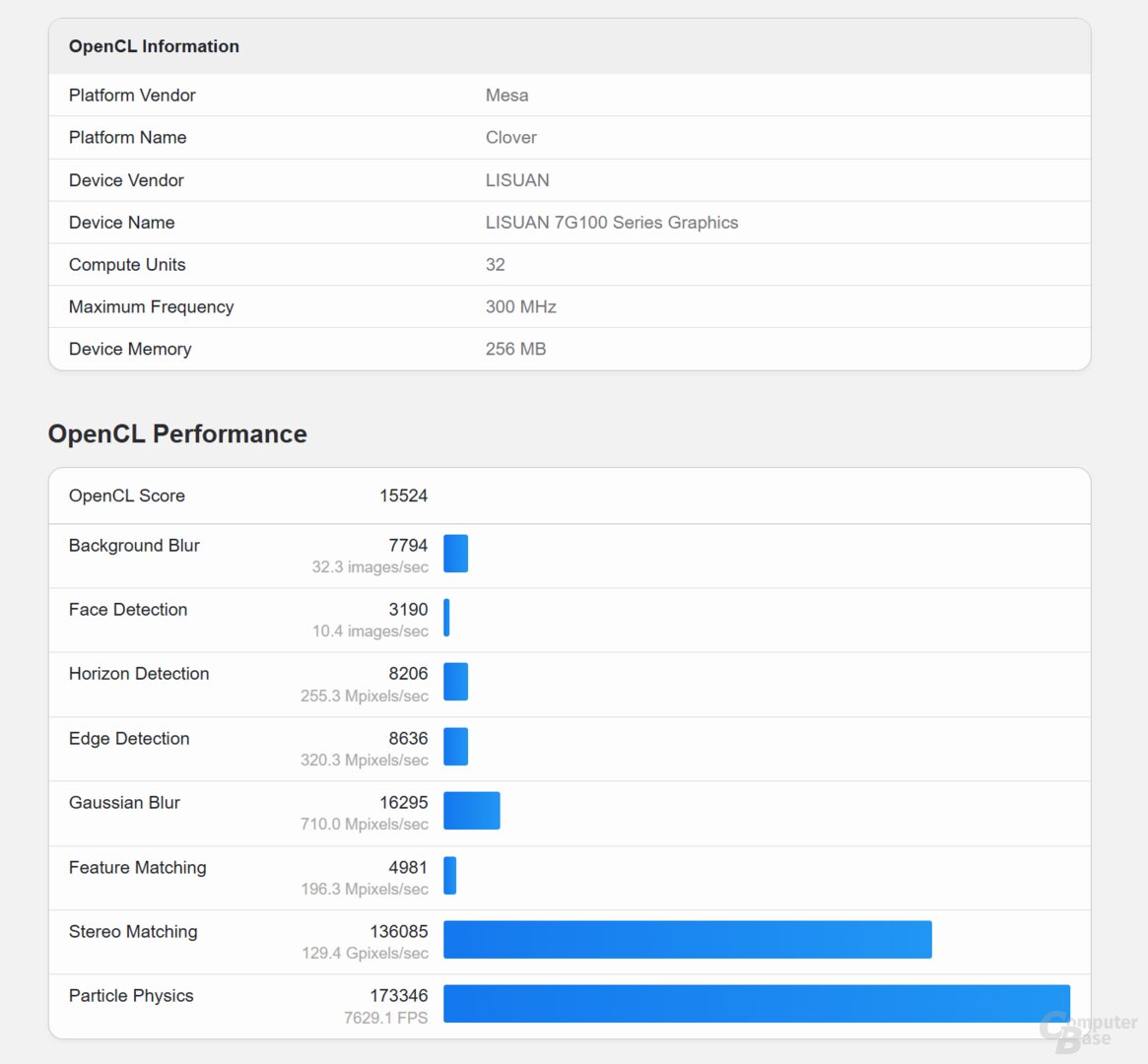Click the Particle Physics test name
The height and width of the screenshot is (1064, 1148).
pyautogui.click(x=131, y=996)
